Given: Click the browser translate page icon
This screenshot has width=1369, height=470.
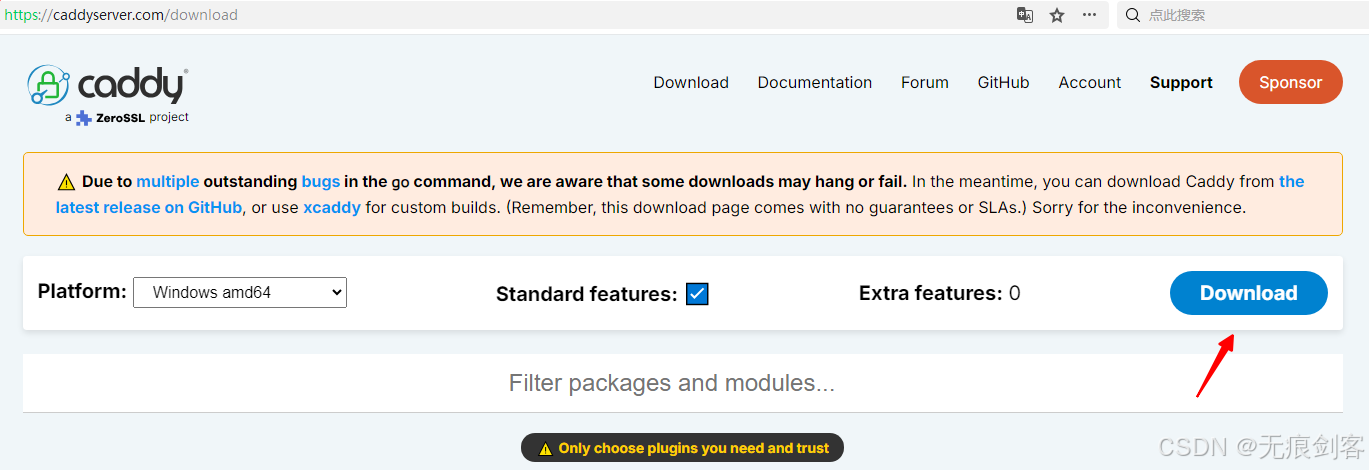Looking at the screenshot, I should pos(1025,15).
